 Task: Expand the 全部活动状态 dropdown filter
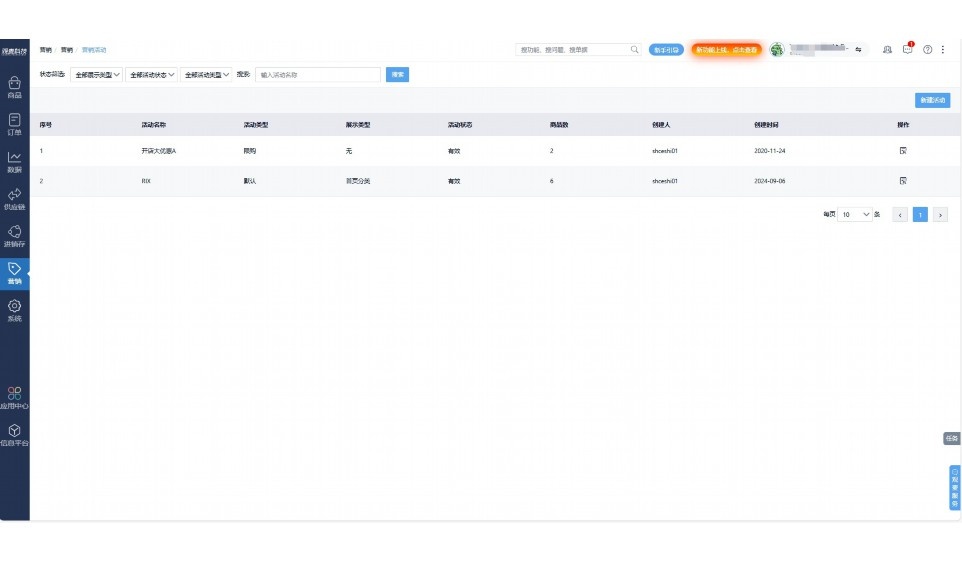pos(152,75)
